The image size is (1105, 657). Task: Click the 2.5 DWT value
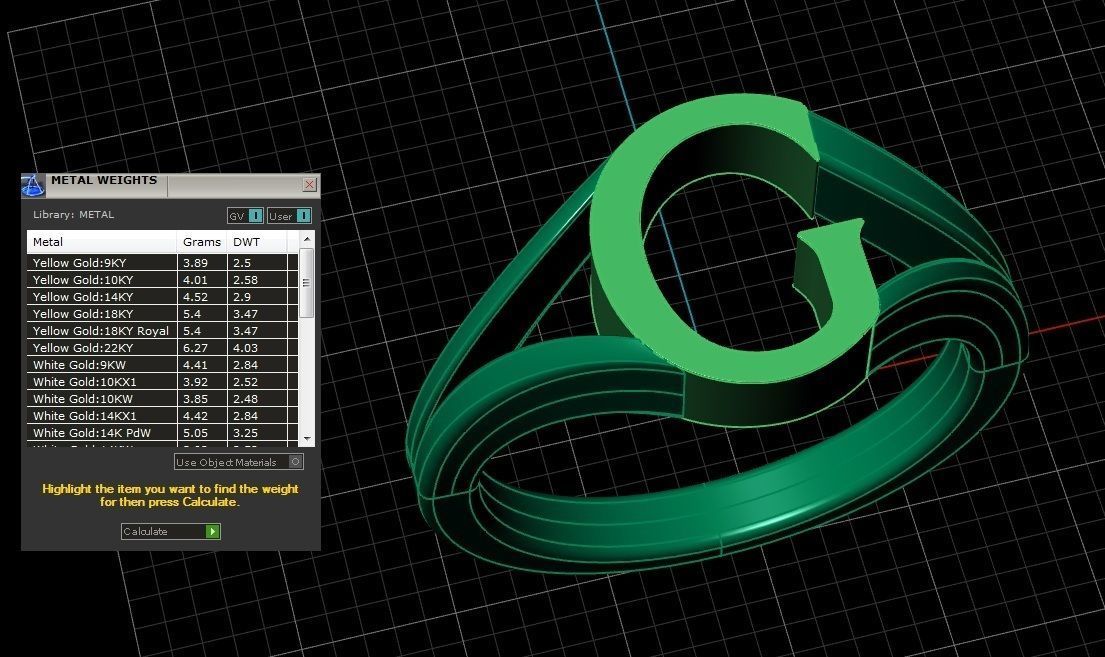242,263
